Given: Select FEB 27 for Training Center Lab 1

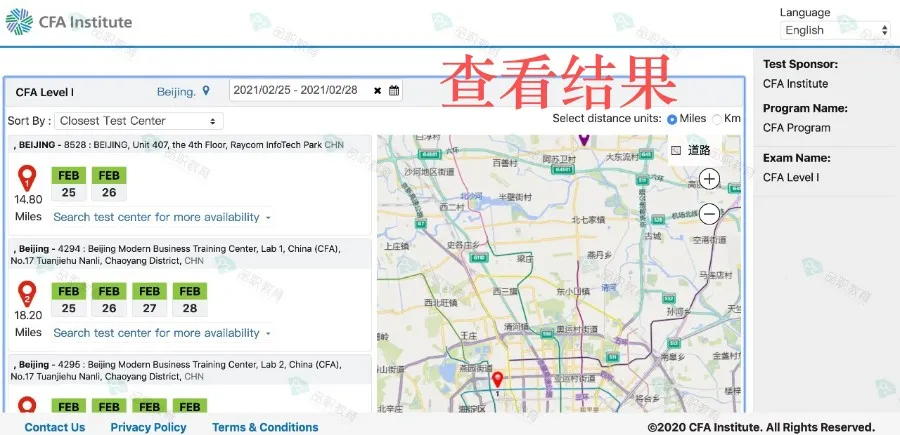Looking at the screenshot, I should [x=149, y=300].
